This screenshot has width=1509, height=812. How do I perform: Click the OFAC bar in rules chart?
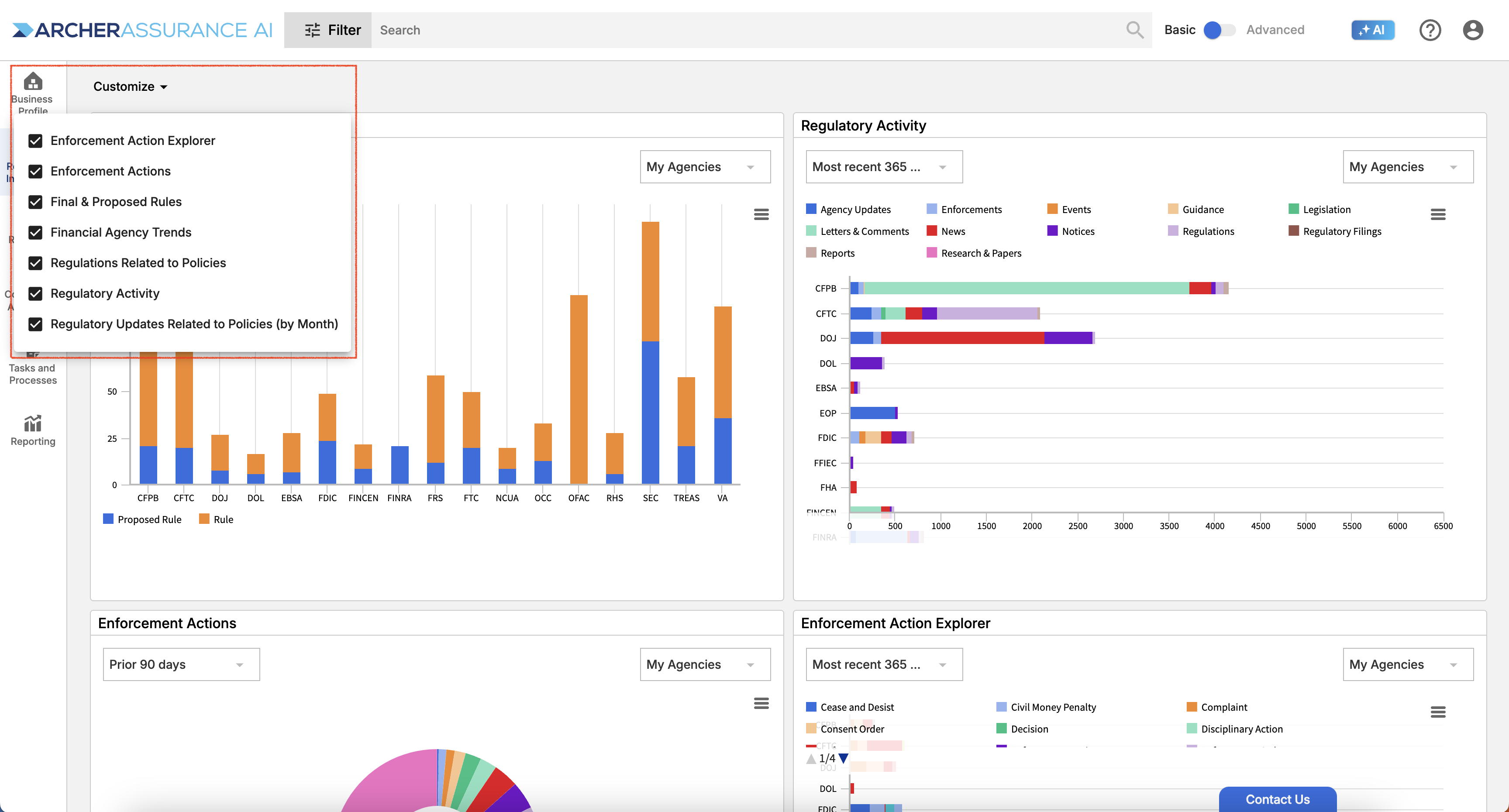point(578,389)
